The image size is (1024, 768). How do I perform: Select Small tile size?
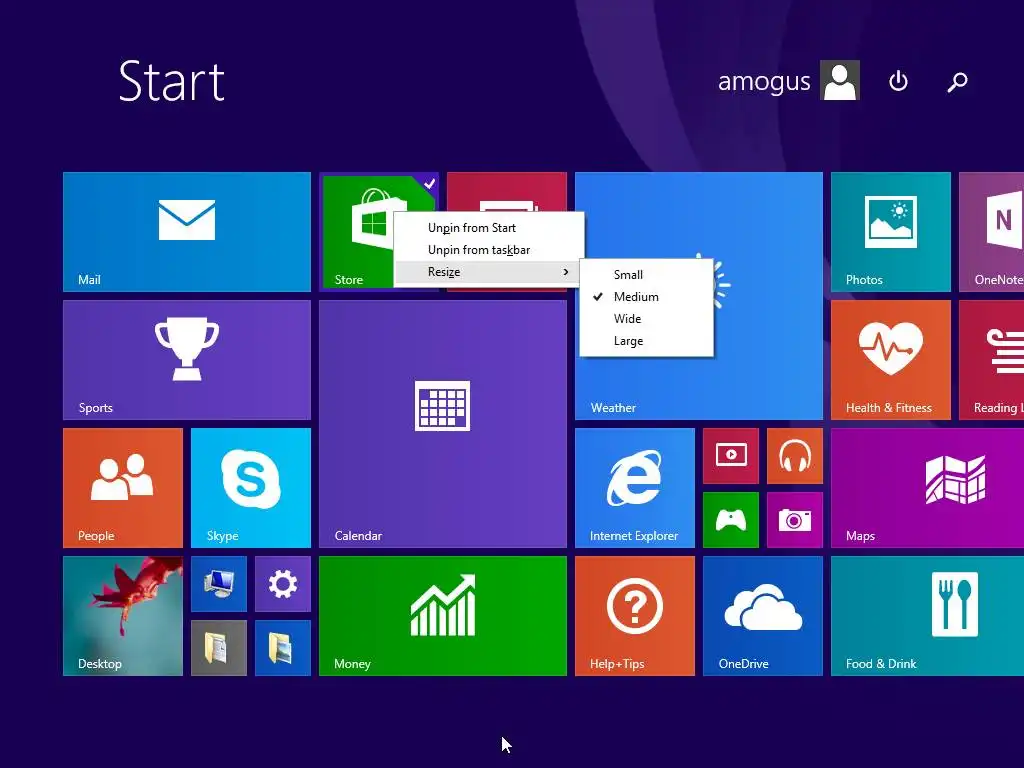pyautogui.click(x=647, y=275)
